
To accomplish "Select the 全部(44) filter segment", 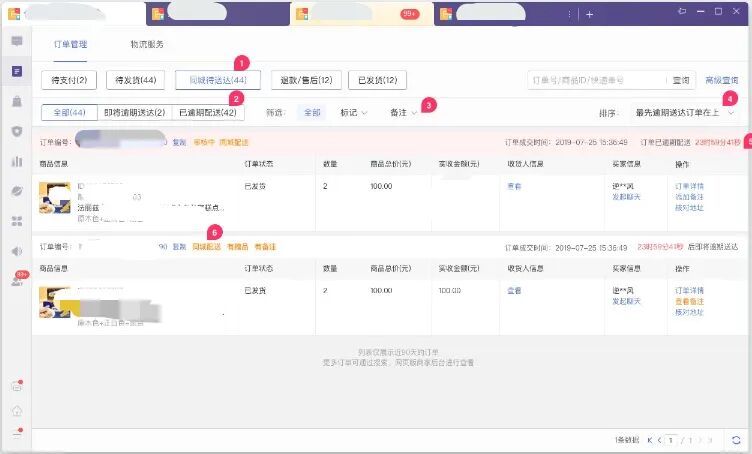I will 70,113.
